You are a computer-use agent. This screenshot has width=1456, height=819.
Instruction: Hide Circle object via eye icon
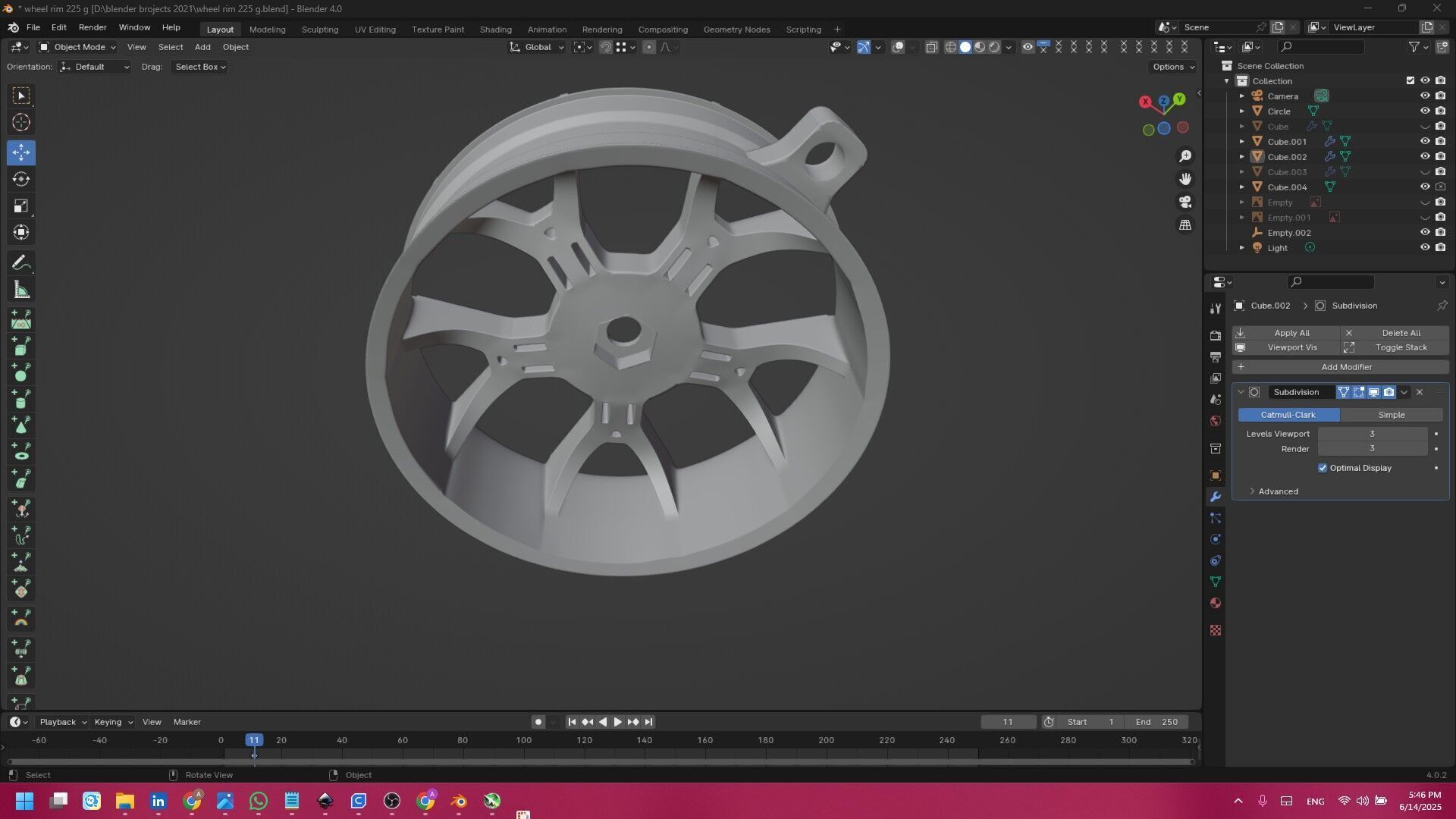pos(1425,111)
